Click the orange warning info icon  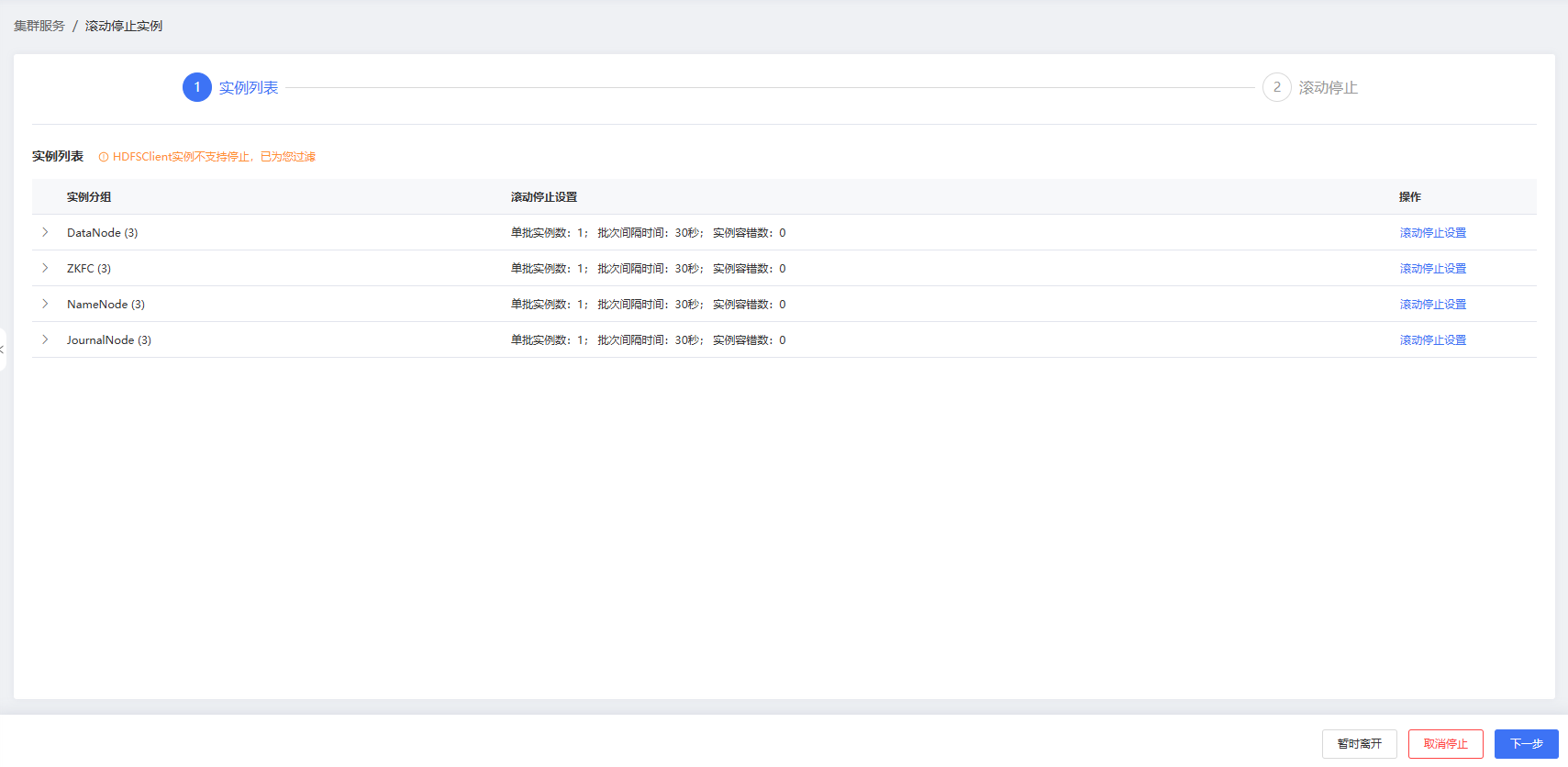pos(104,157)
